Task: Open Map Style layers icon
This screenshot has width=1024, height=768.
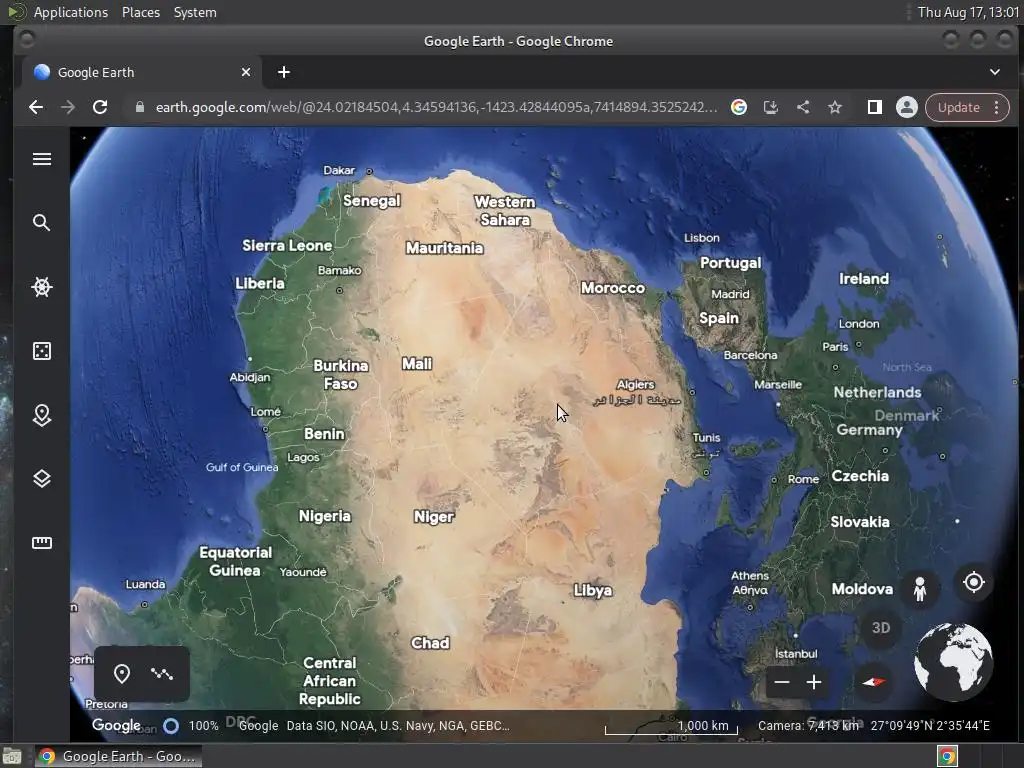Action: click(42, 479)
